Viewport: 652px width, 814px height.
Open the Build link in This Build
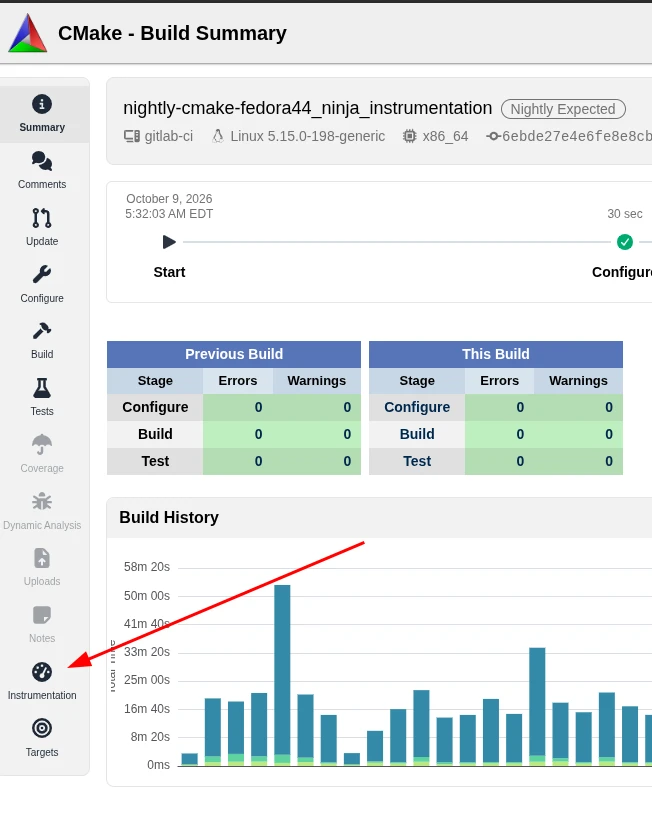click(417, 434)
